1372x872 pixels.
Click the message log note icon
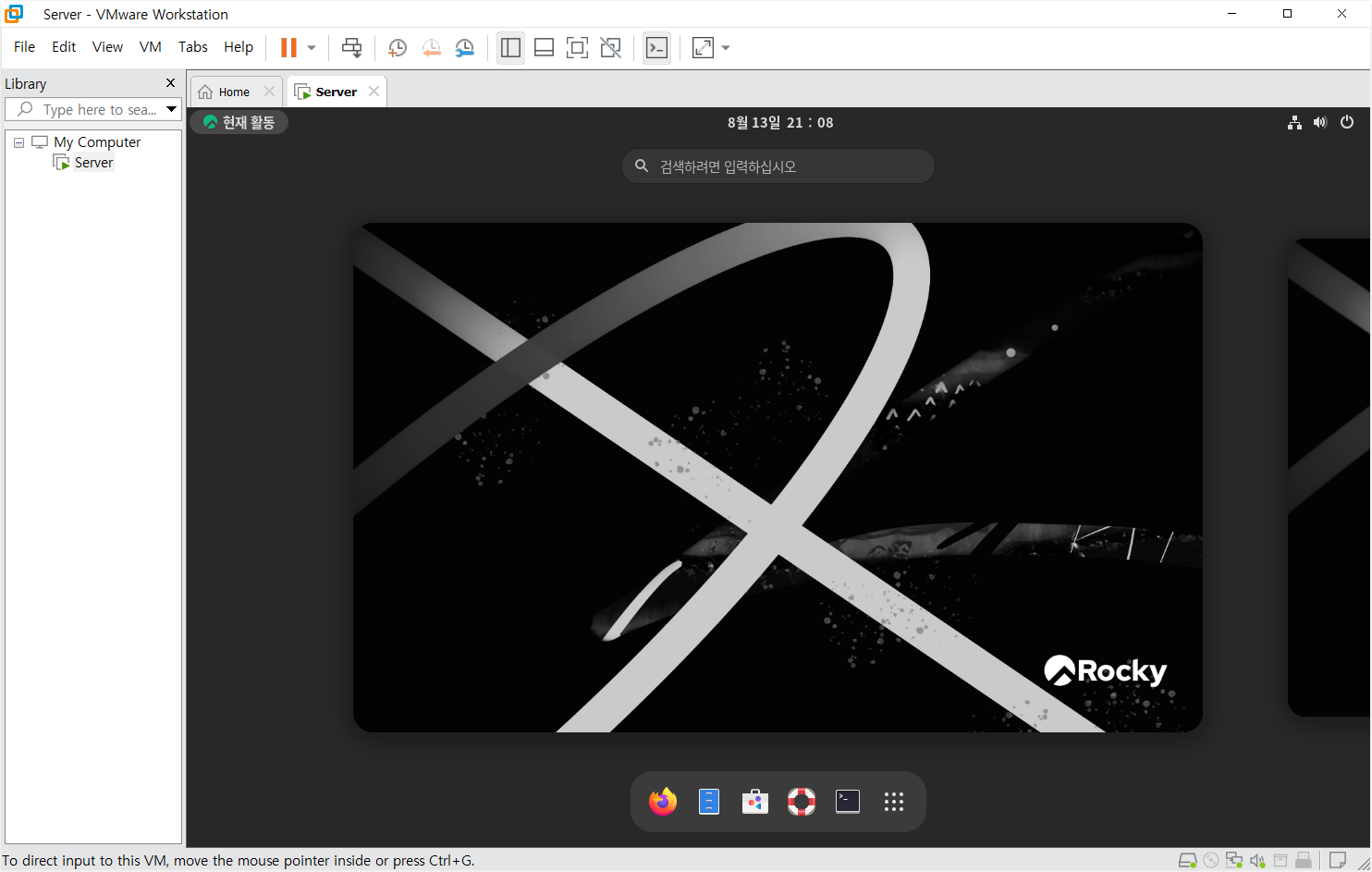(1337, 861)
